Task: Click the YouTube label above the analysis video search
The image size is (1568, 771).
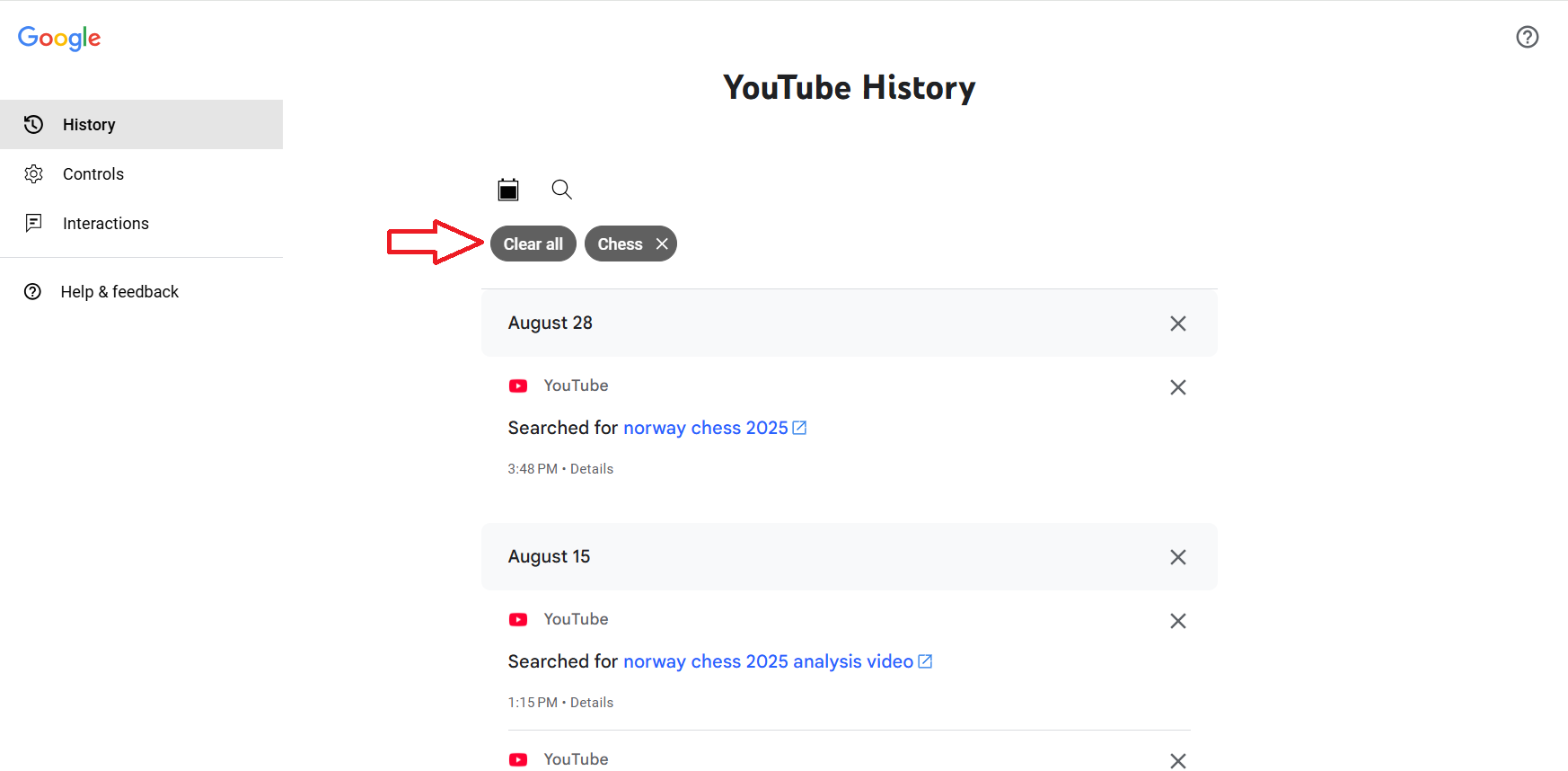Action: [576, 619]
